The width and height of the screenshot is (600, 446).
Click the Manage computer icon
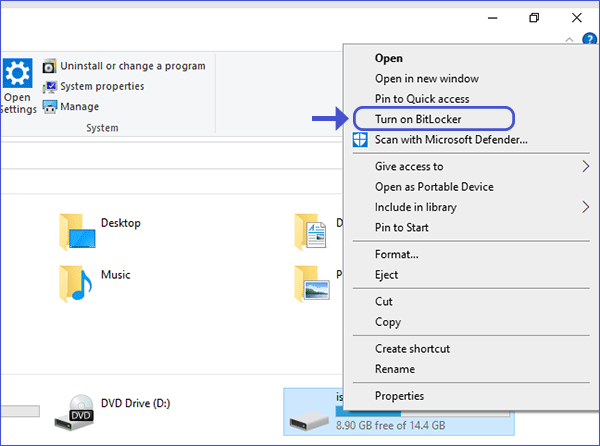click(49, 107)
